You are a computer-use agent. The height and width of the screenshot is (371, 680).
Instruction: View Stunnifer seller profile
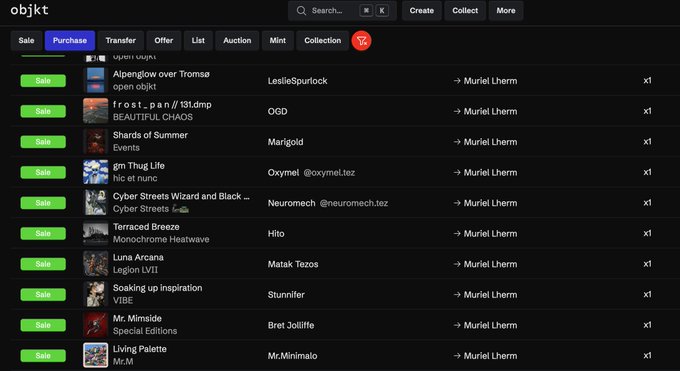286,295
